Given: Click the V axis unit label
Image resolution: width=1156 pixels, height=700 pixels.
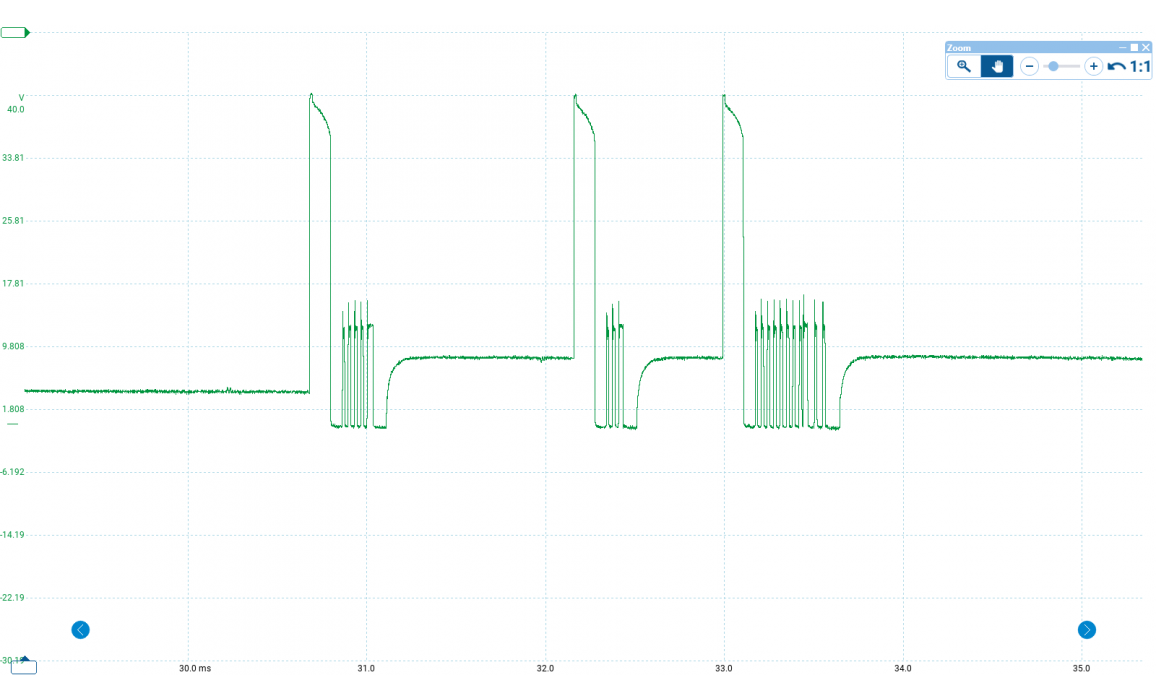Looking at the screenshot, I should (21, 97).
